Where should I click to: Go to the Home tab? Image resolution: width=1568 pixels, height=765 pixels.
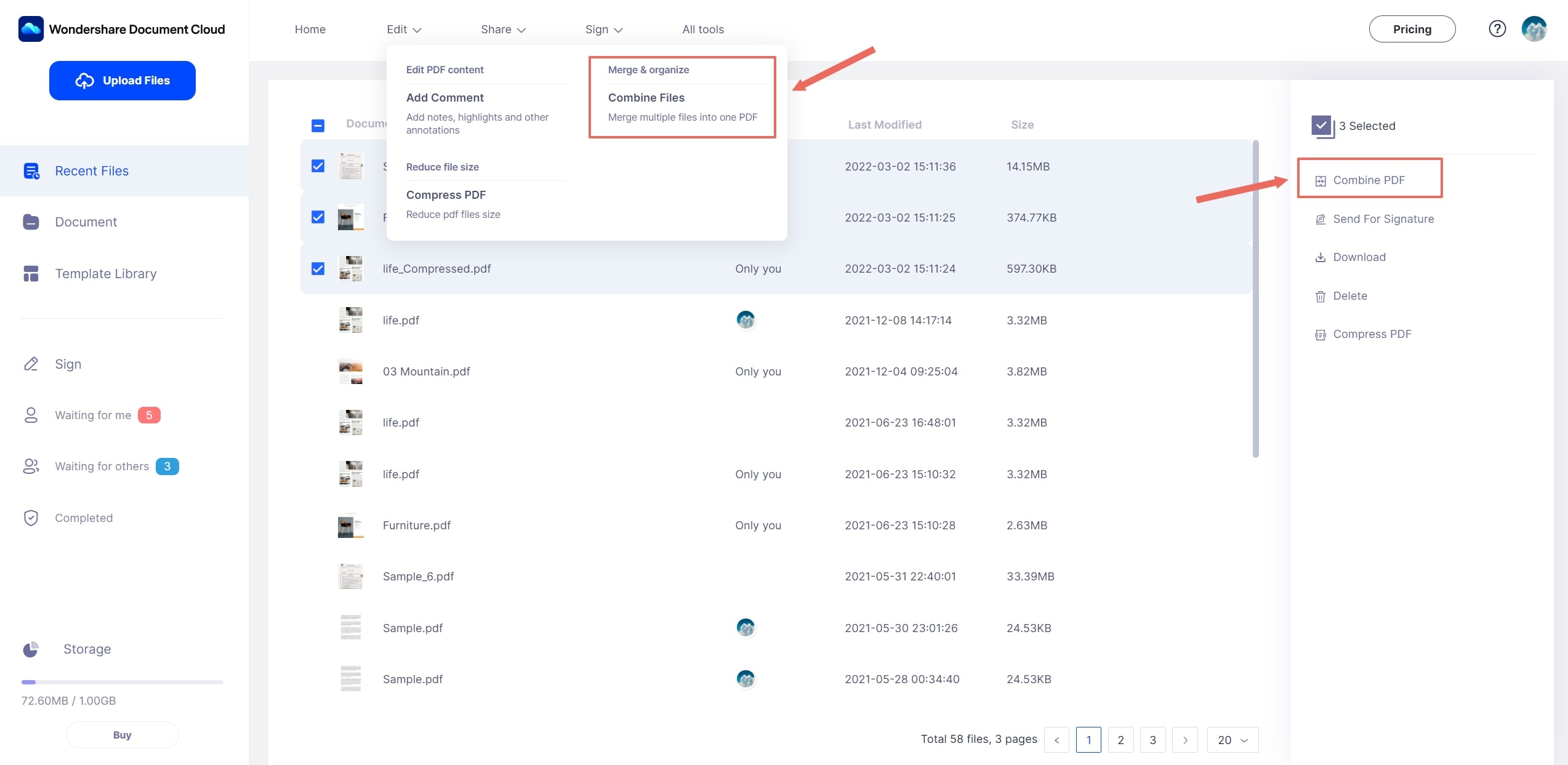pos(310,30)
